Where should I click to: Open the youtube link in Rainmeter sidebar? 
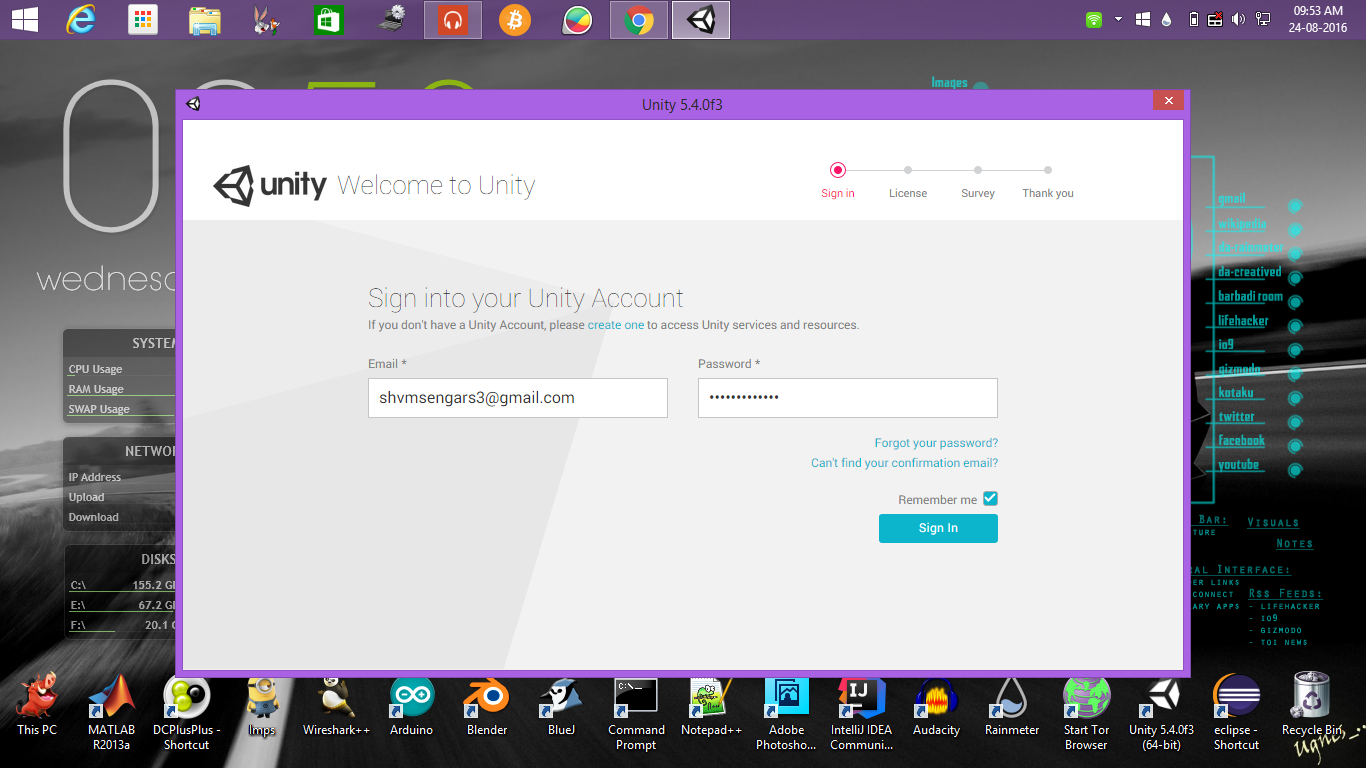click(1238, 465)
